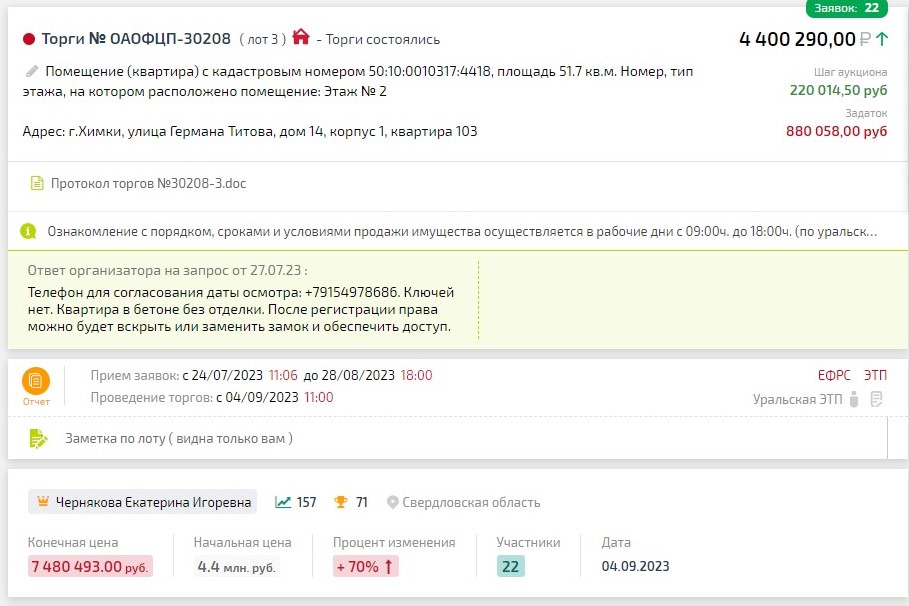Click the document icon beside Протокол торгов
Screen dimensions: 909x606
click(x=37, y=183)
